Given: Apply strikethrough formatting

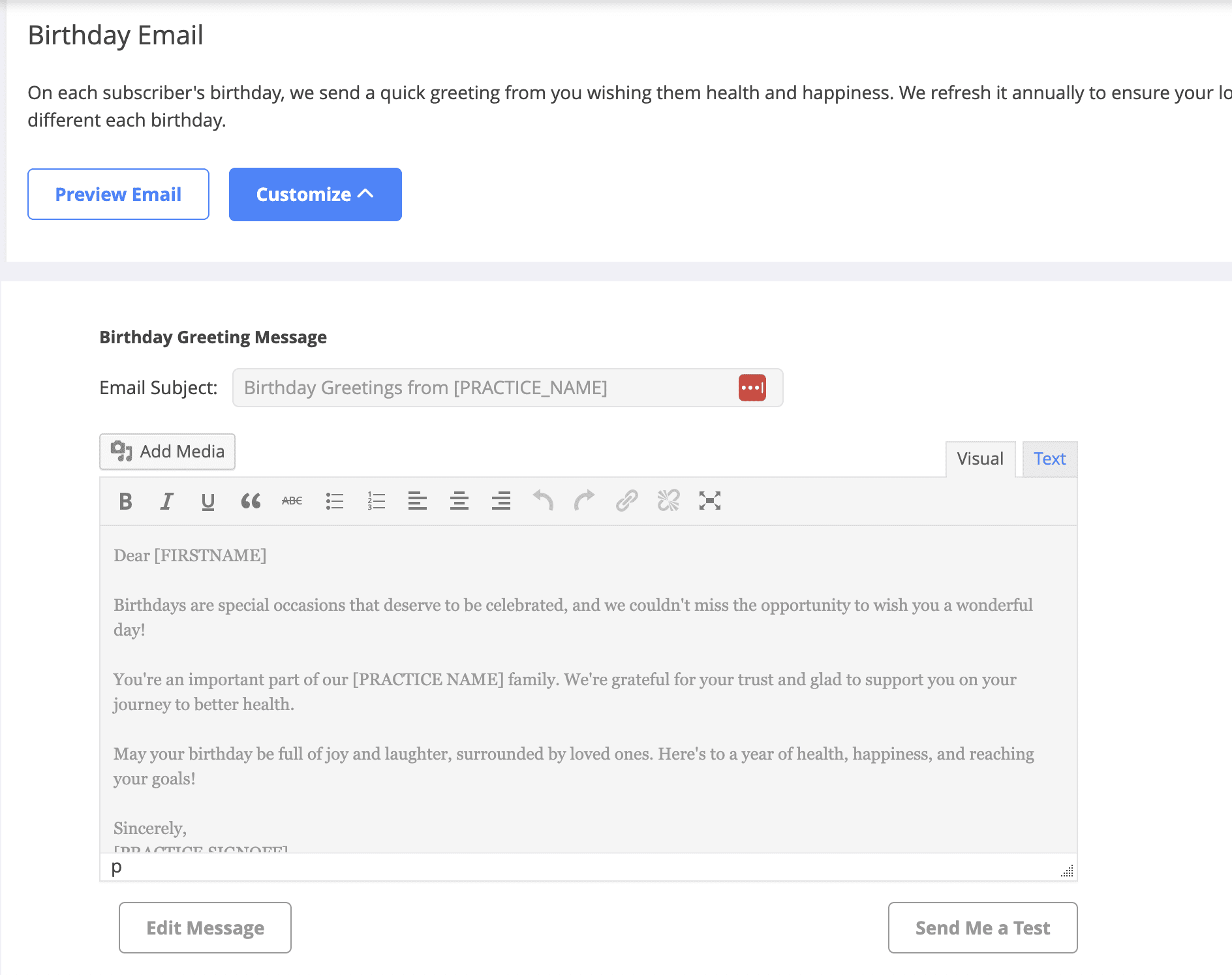Looking at the screenshot, I should 292,501.
